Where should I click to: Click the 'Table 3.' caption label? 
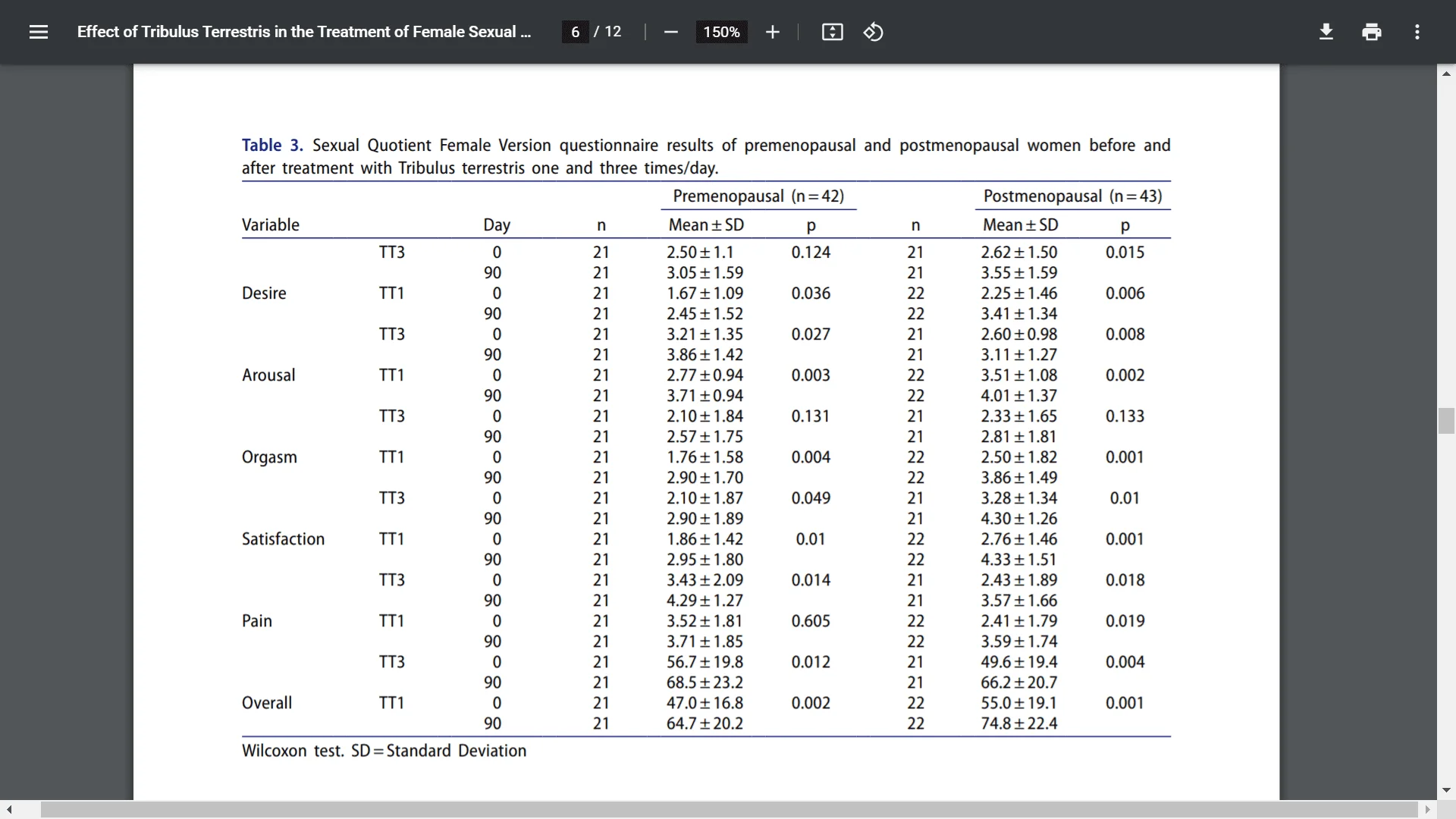pos(272,146)
